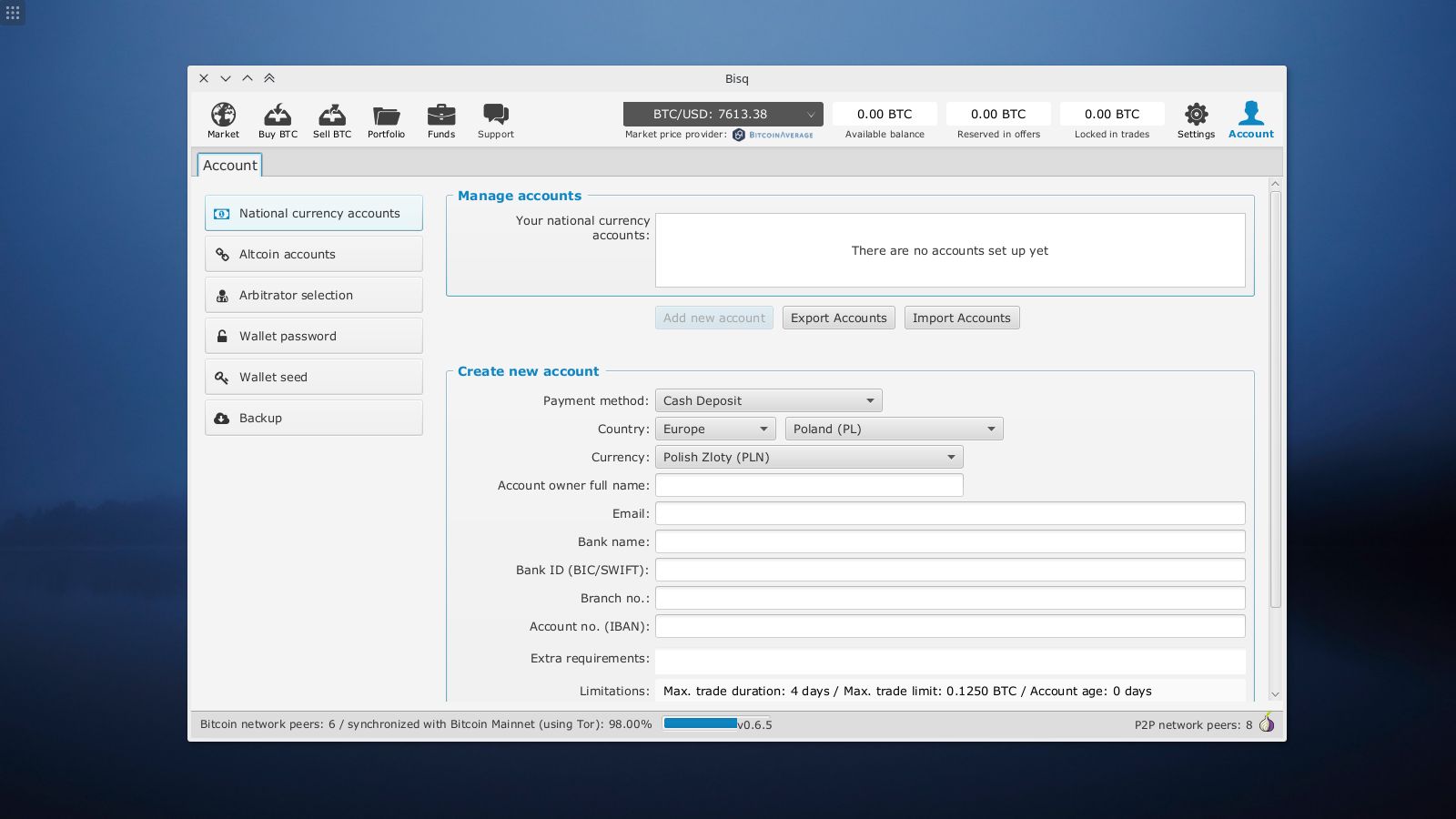
Task: Open the Buy BTC section
Action: click(278, 115)
